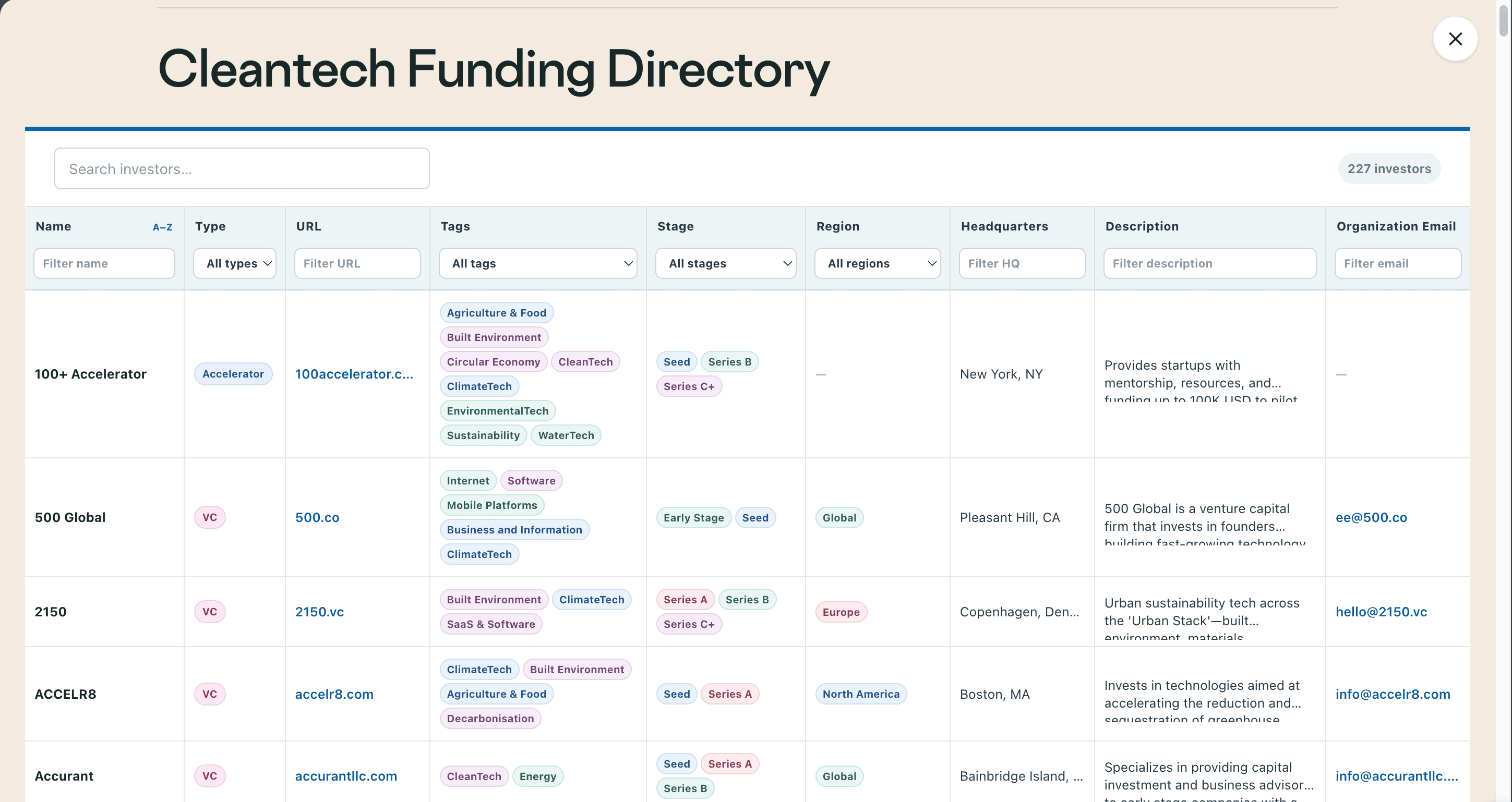Click the Early Stage tag
Screen dimensions: 1512x802
693,517
